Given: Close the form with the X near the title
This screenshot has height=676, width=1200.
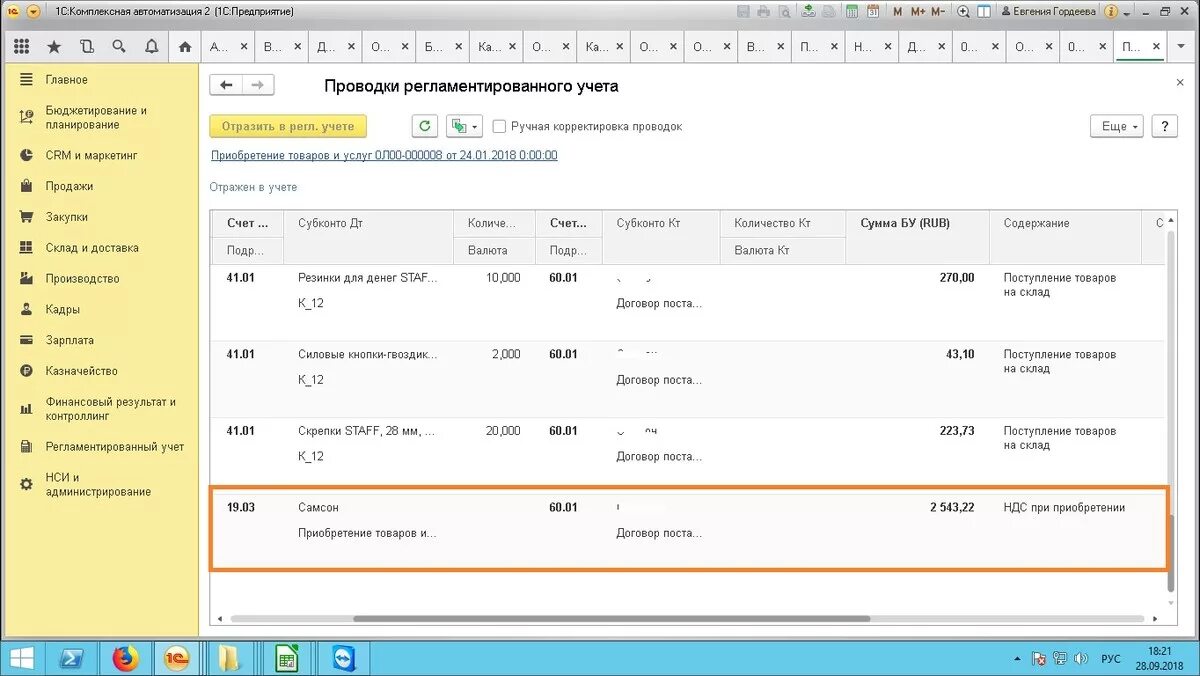Looking at the screenshot, I should [x=1180, y=83].
